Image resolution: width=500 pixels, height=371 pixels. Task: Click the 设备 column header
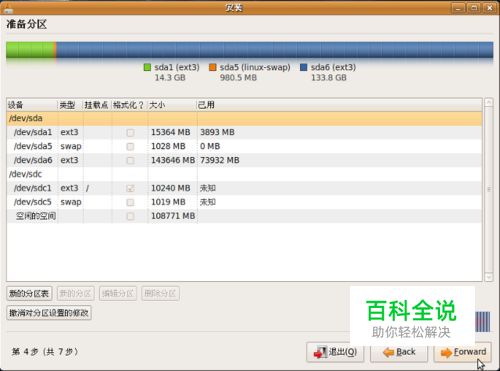[32, 105]
